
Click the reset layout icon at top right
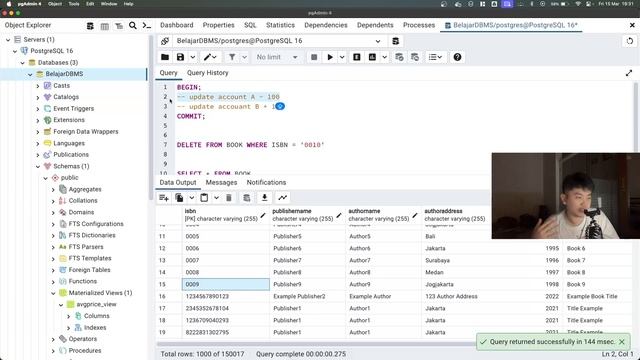pyautogui.click(x=630, y=41)
